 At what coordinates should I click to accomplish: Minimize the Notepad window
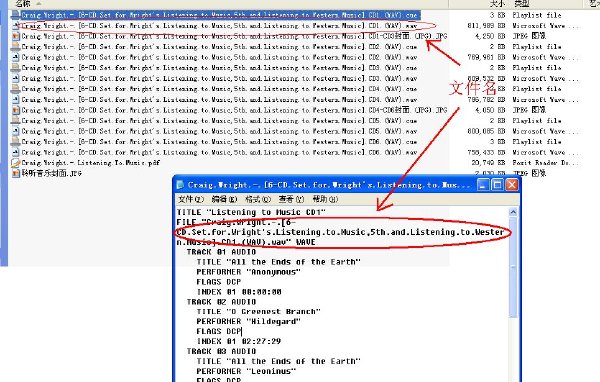tap(483, 185)
